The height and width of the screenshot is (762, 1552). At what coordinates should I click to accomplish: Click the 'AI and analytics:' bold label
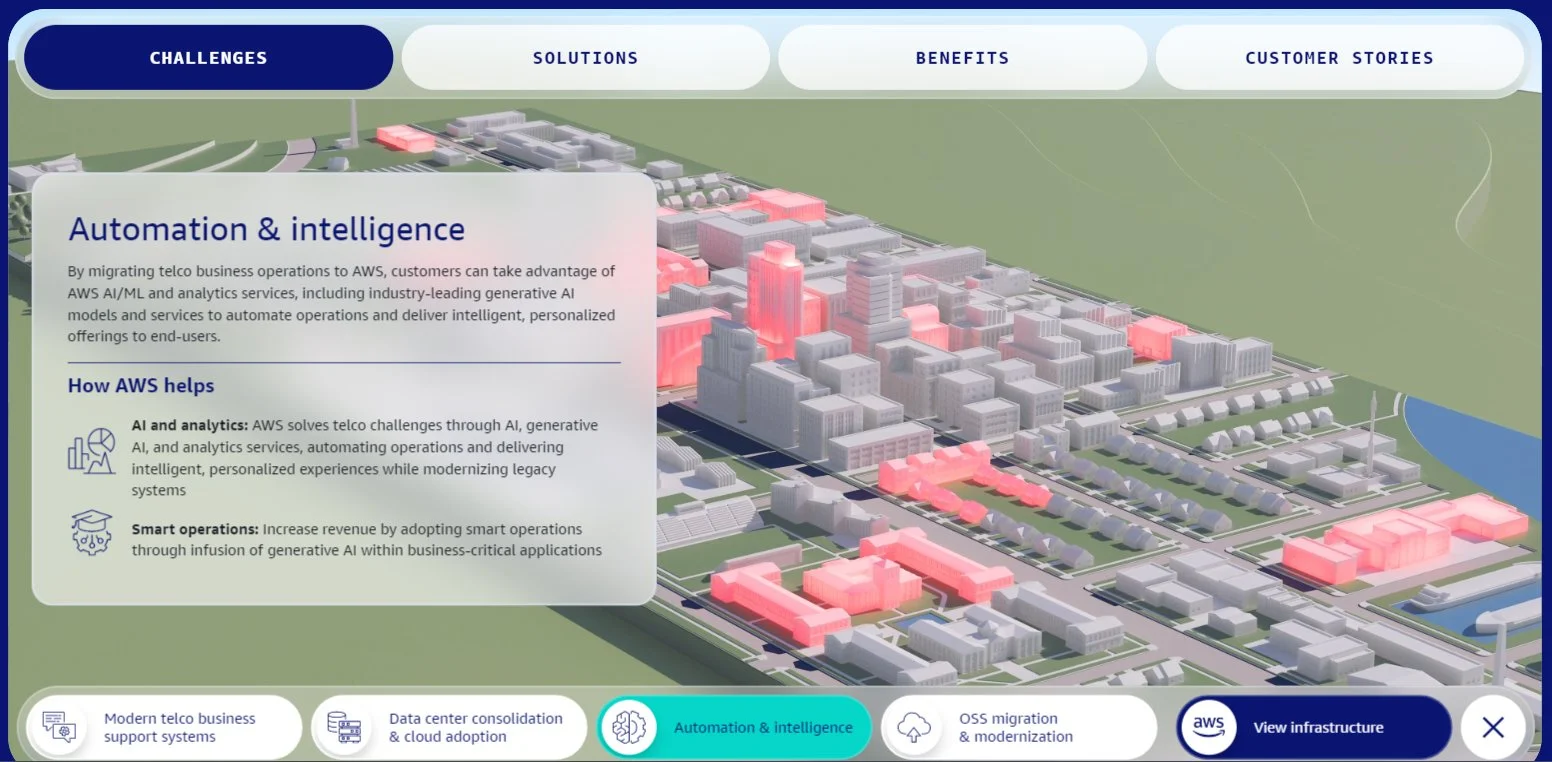(190, 425)
